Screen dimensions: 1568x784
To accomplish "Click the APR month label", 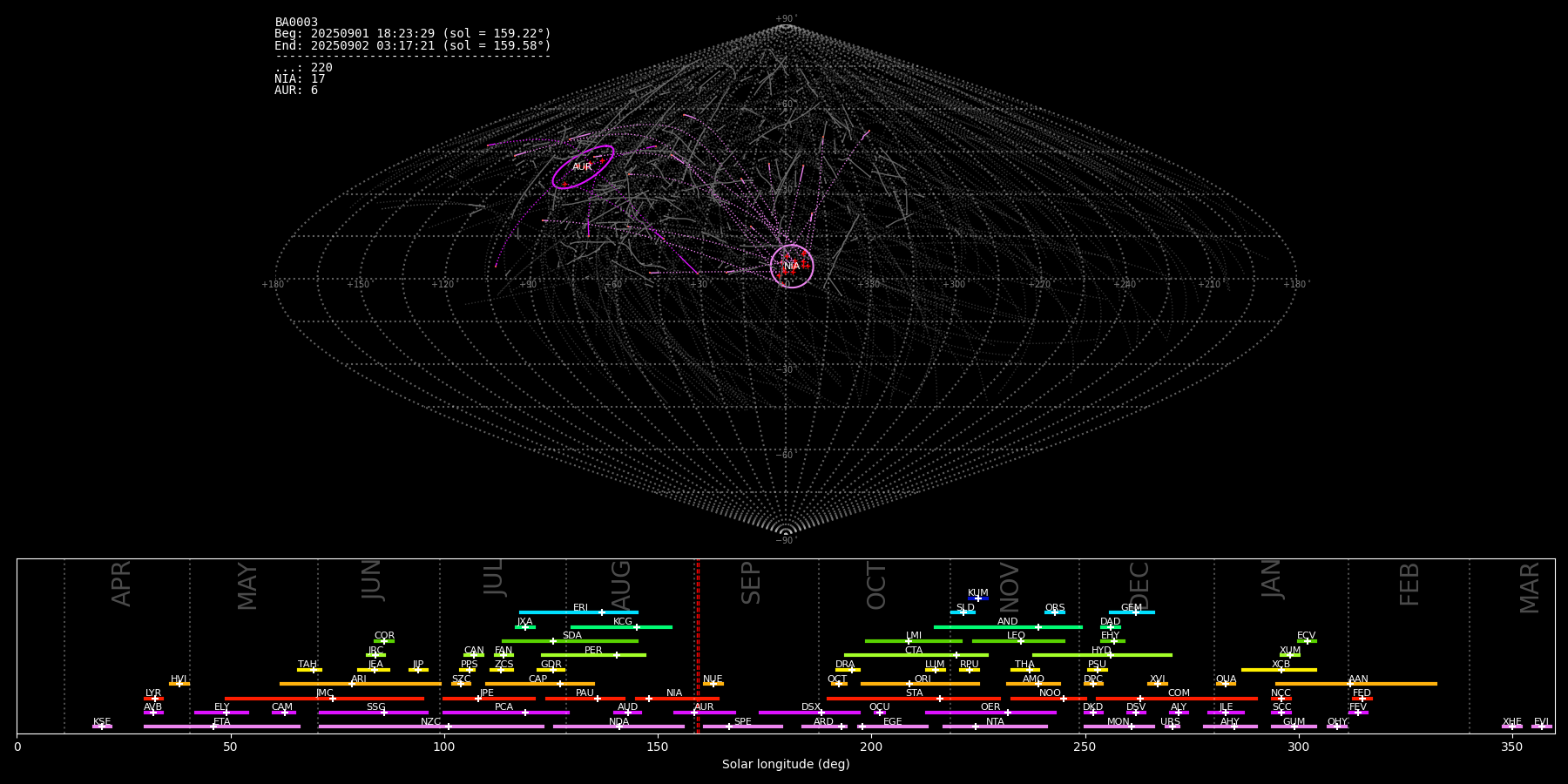I will 122,584.
